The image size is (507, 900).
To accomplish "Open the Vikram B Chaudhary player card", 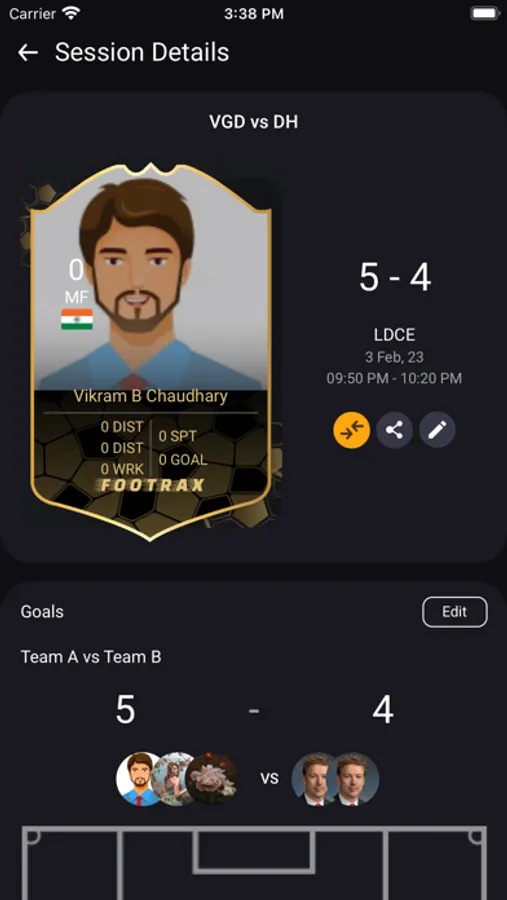I will 150,351.
